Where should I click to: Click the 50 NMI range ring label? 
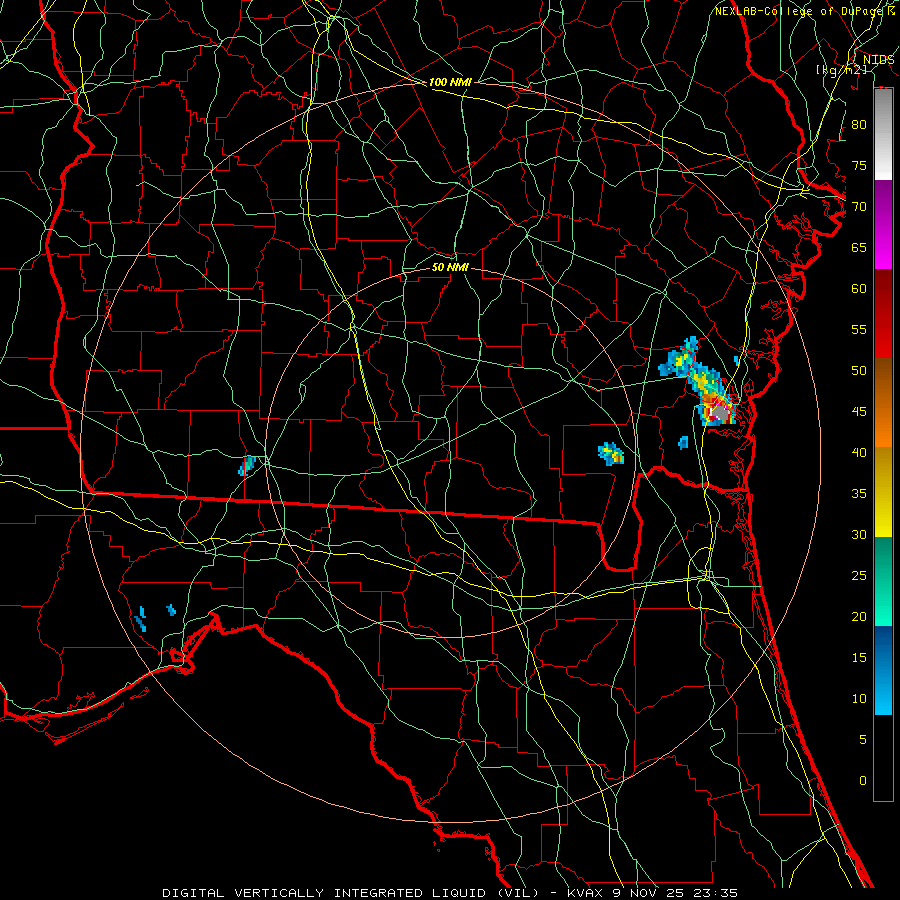(450, 267)
